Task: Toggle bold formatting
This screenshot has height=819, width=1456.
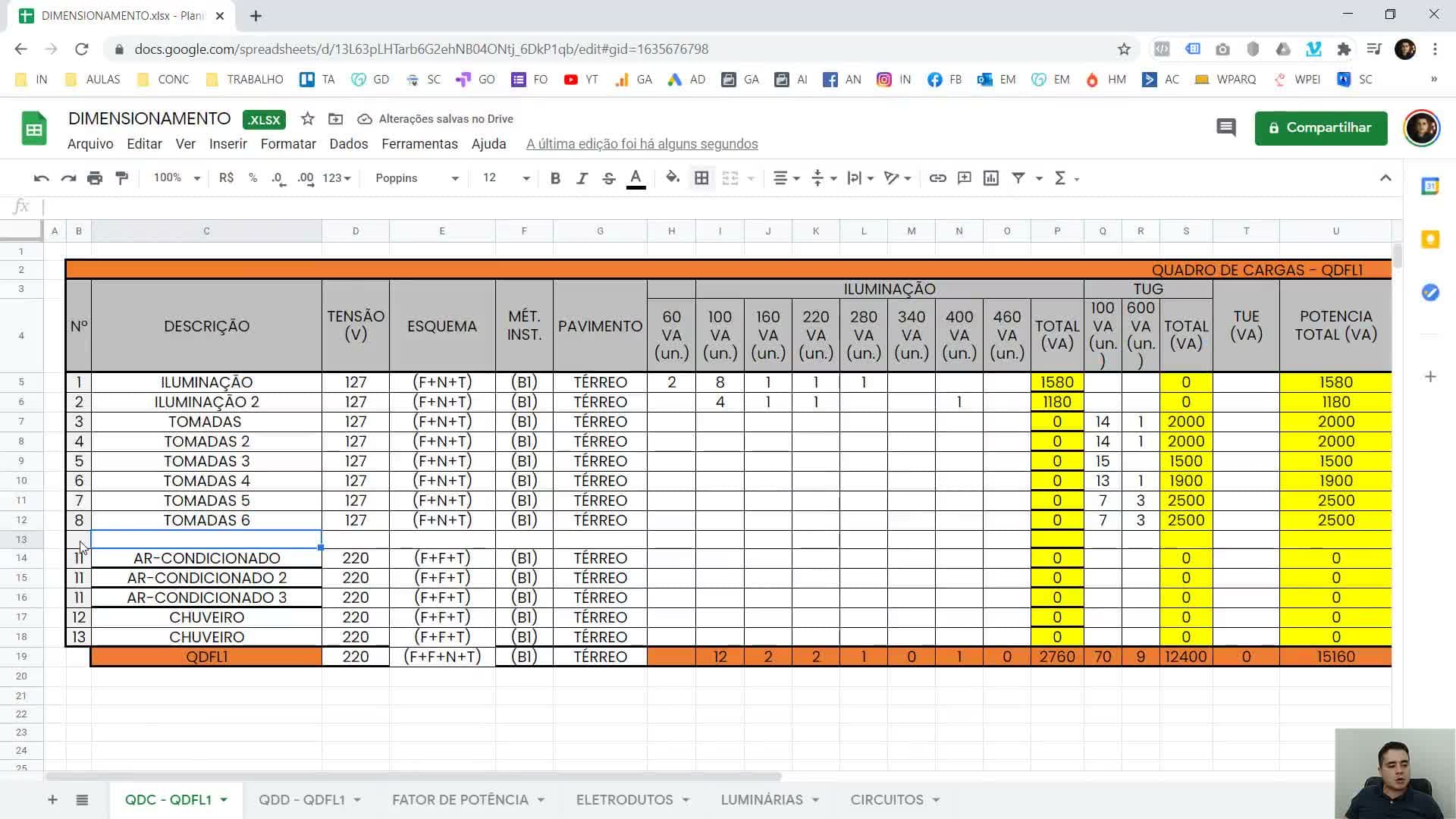Action: point(555,178)
